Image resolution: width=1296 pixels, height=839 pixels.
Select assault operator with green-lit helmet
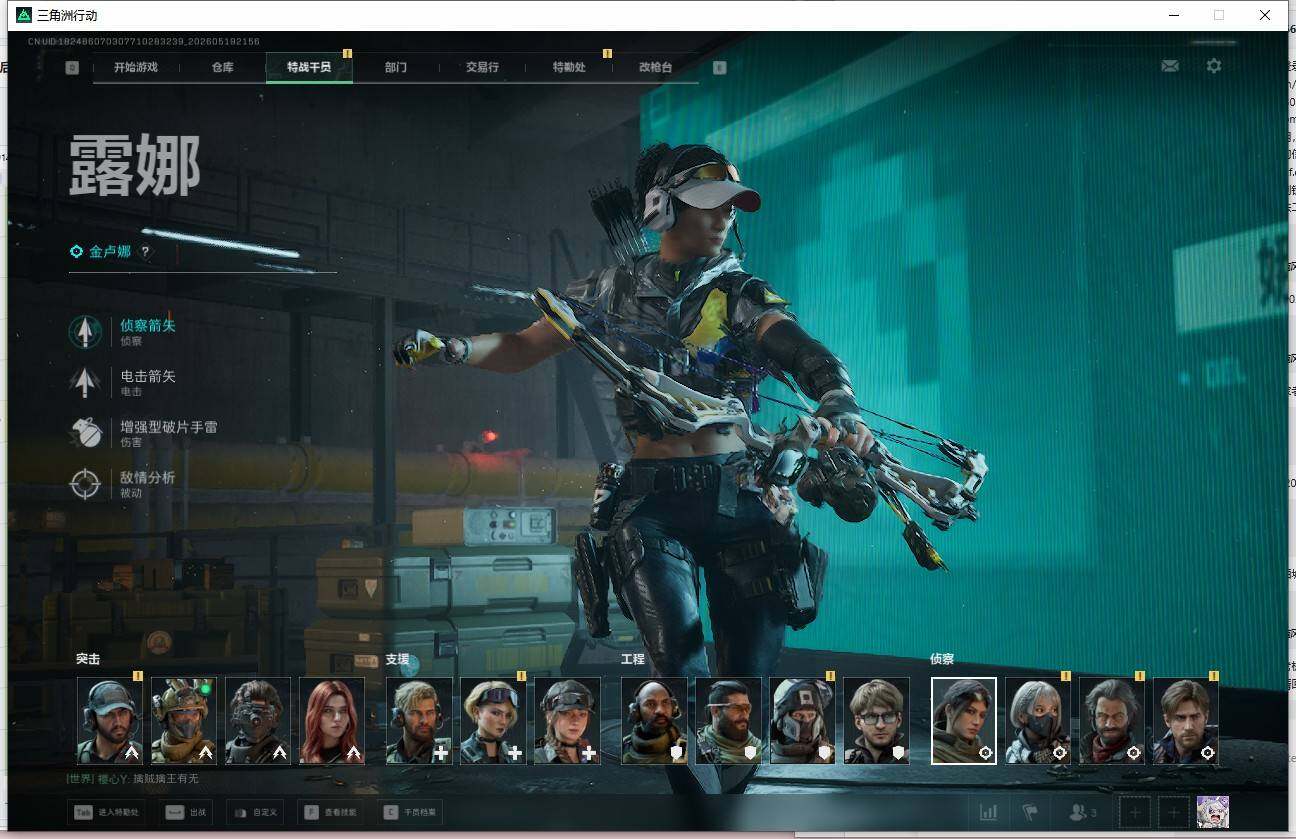point(184,721)
